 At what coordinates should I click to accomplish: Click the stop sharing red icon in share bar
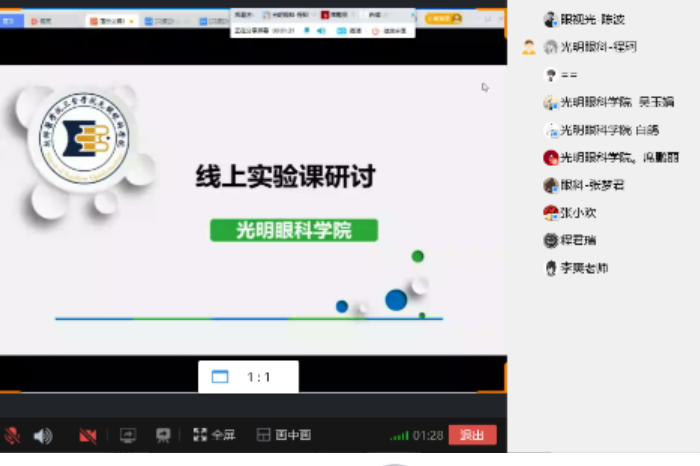coord(377,31)
